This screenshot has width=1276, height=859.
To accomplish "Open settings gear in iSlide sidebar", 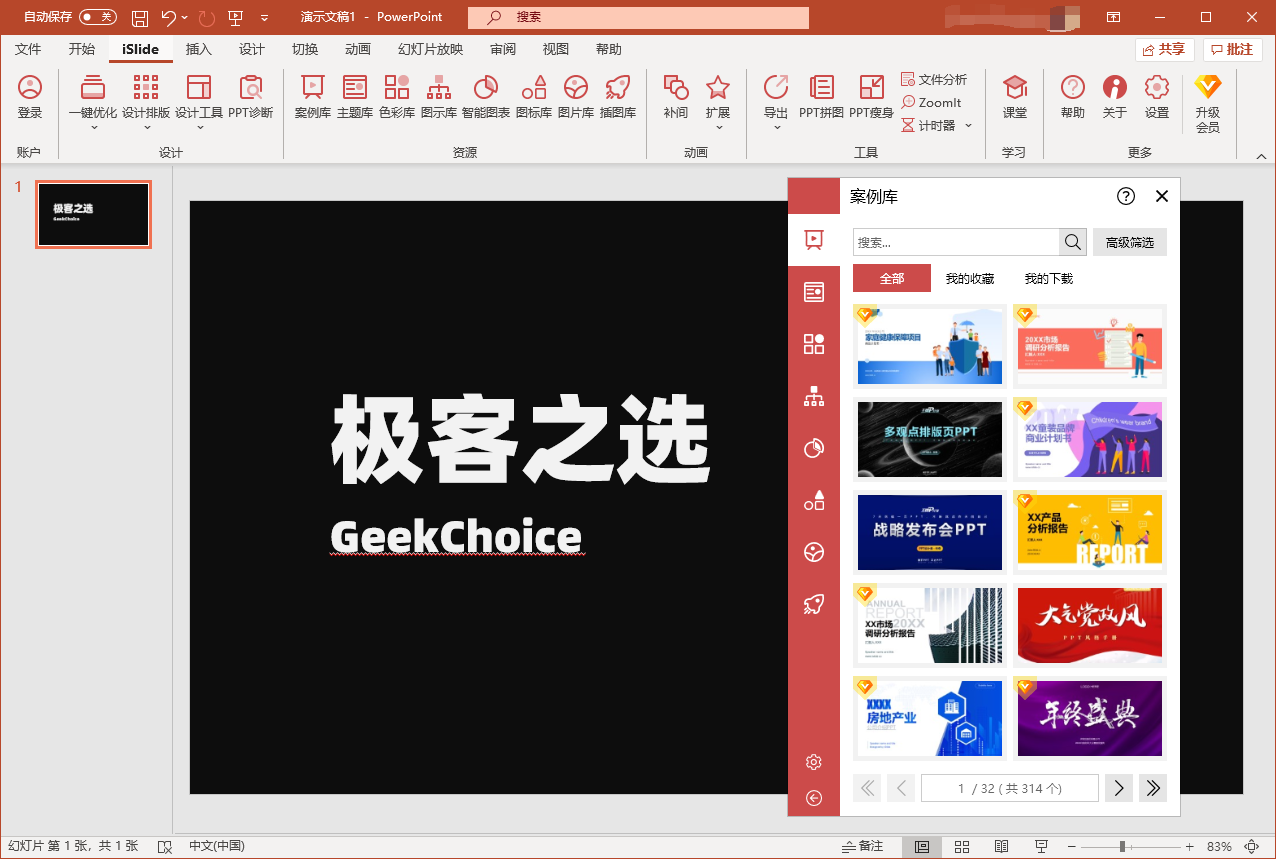I will pyautogui.click(x=814, y=762).
